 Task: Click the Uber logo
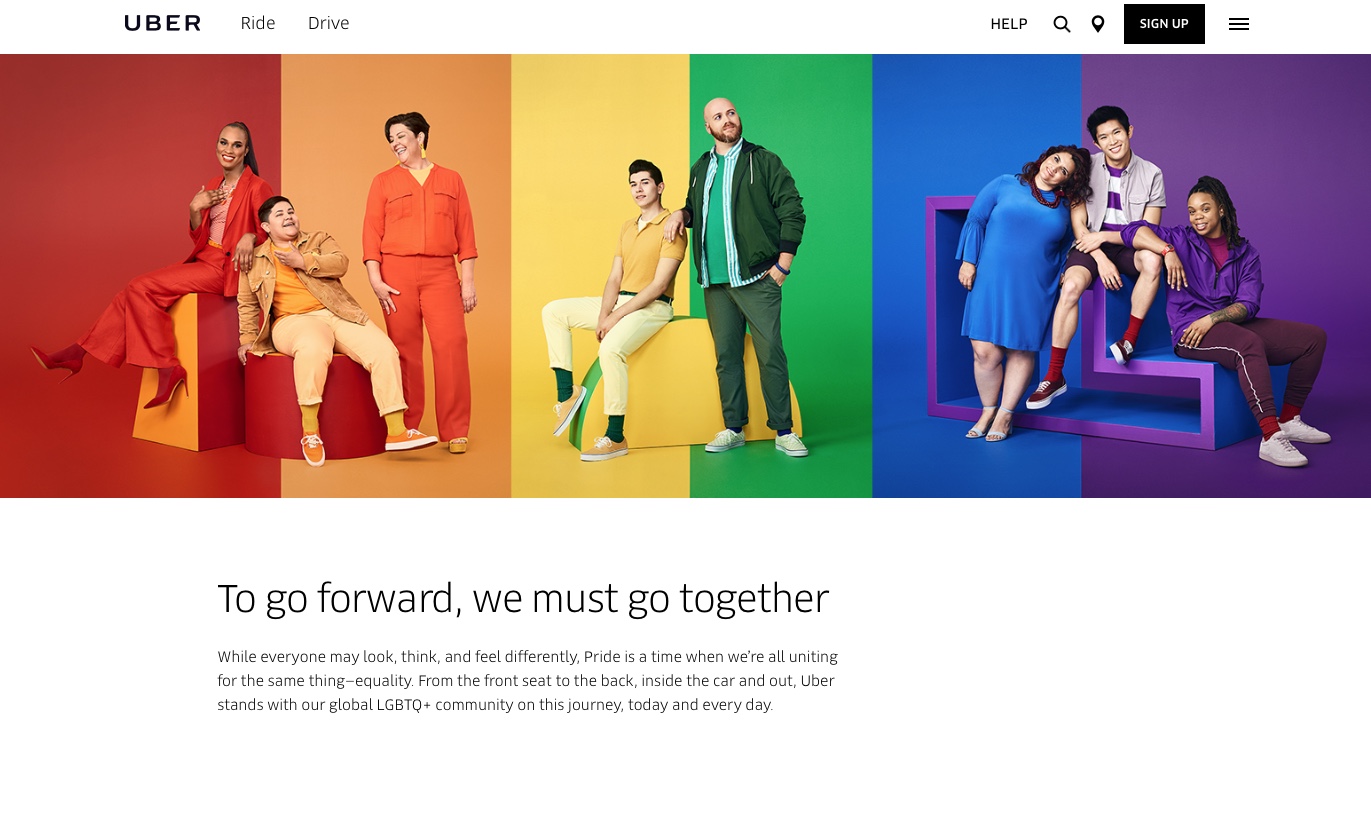pos(162,23)
